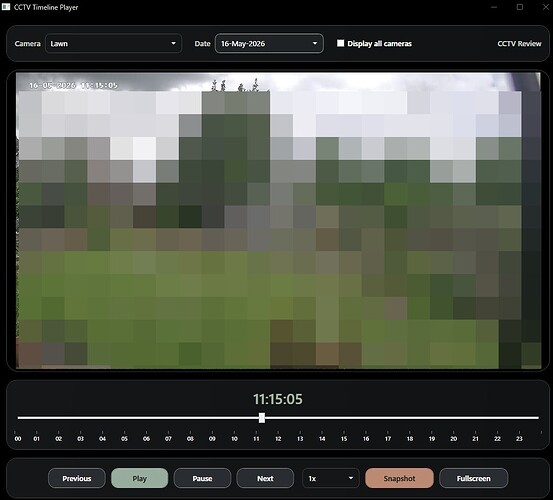The width and height of the screenshot is (553, 500).
Task: Click the timeline slider handle
Action: (262, 418)
